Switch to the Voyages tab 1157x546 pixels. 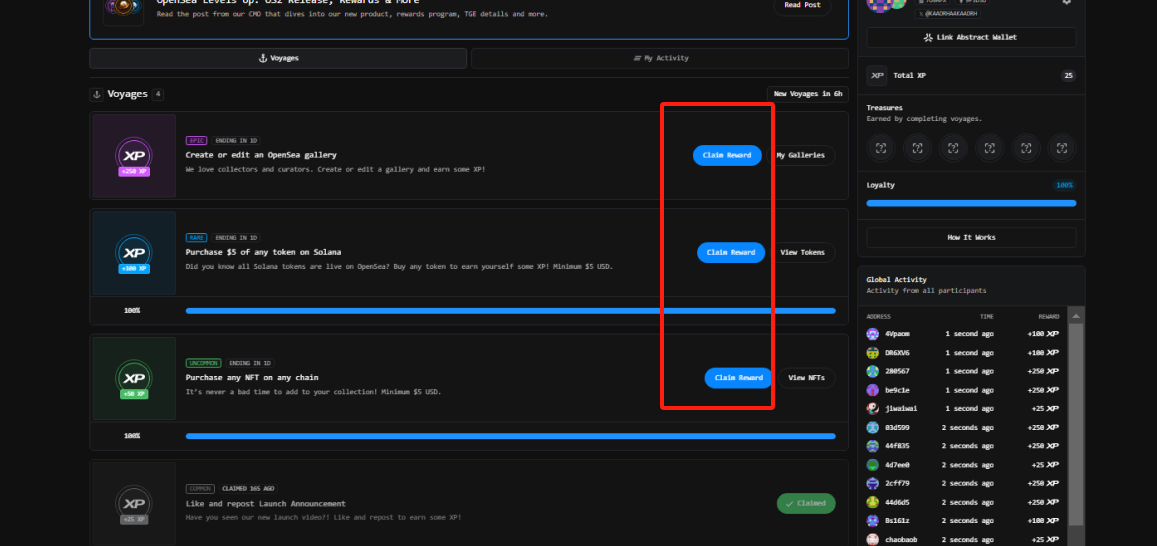(278, 58)
